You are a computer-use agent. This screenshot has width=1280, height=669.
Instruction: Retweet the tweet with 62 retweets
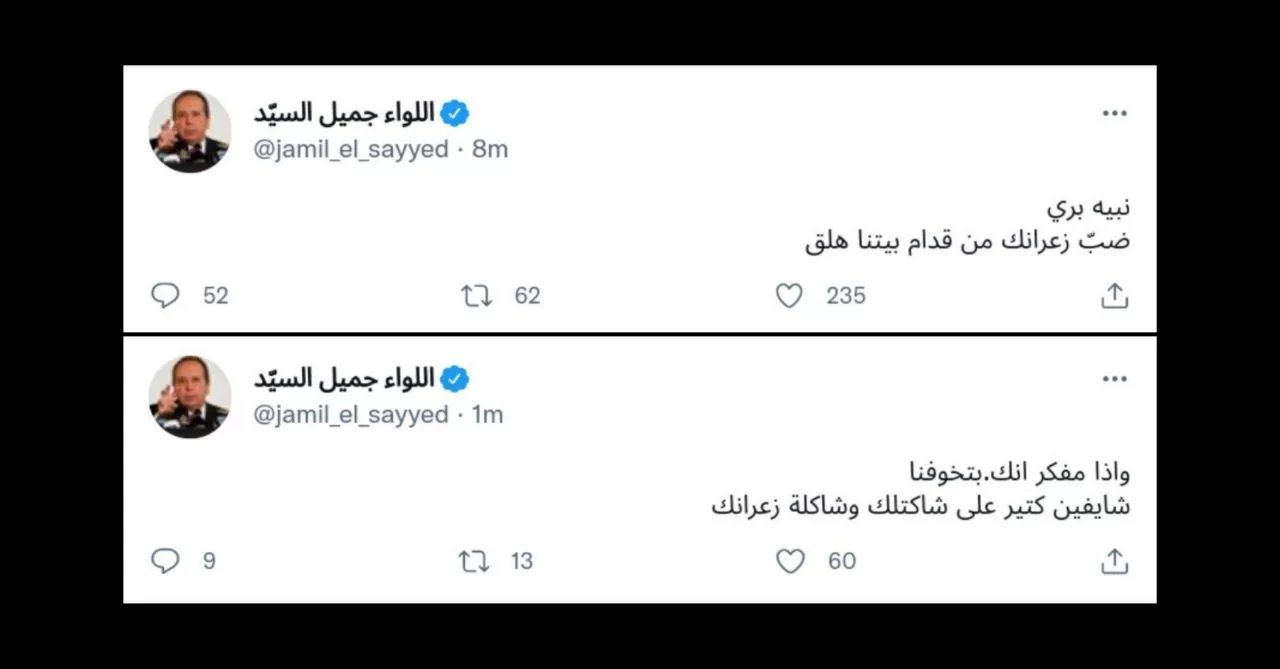(x=476, y=296)
